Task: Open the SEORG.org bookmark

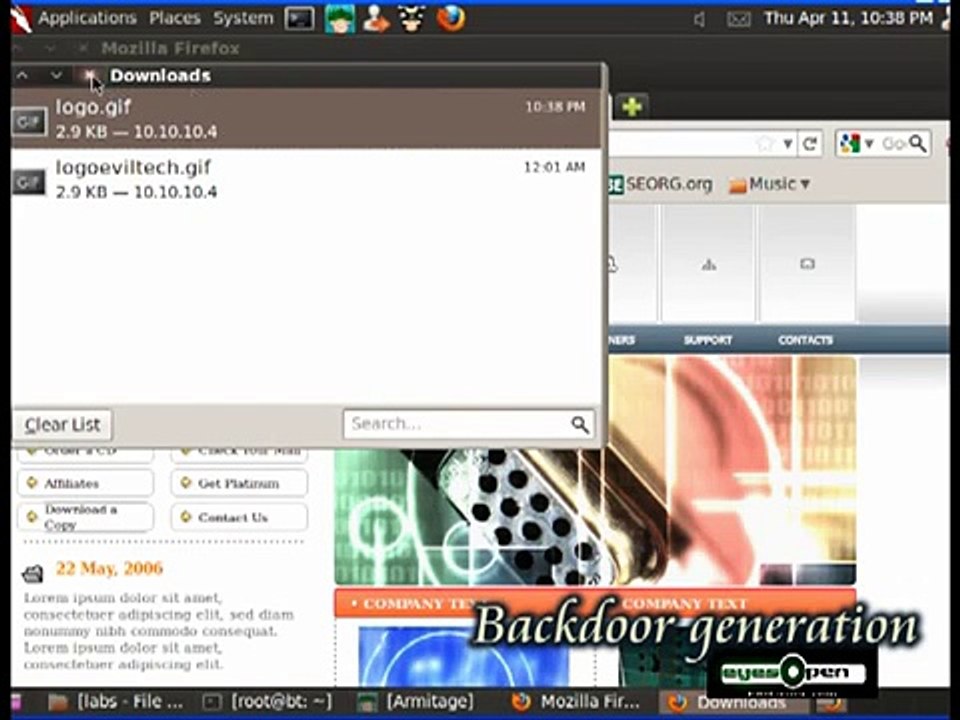Action: pyautogui.click(x=660, y=184)
